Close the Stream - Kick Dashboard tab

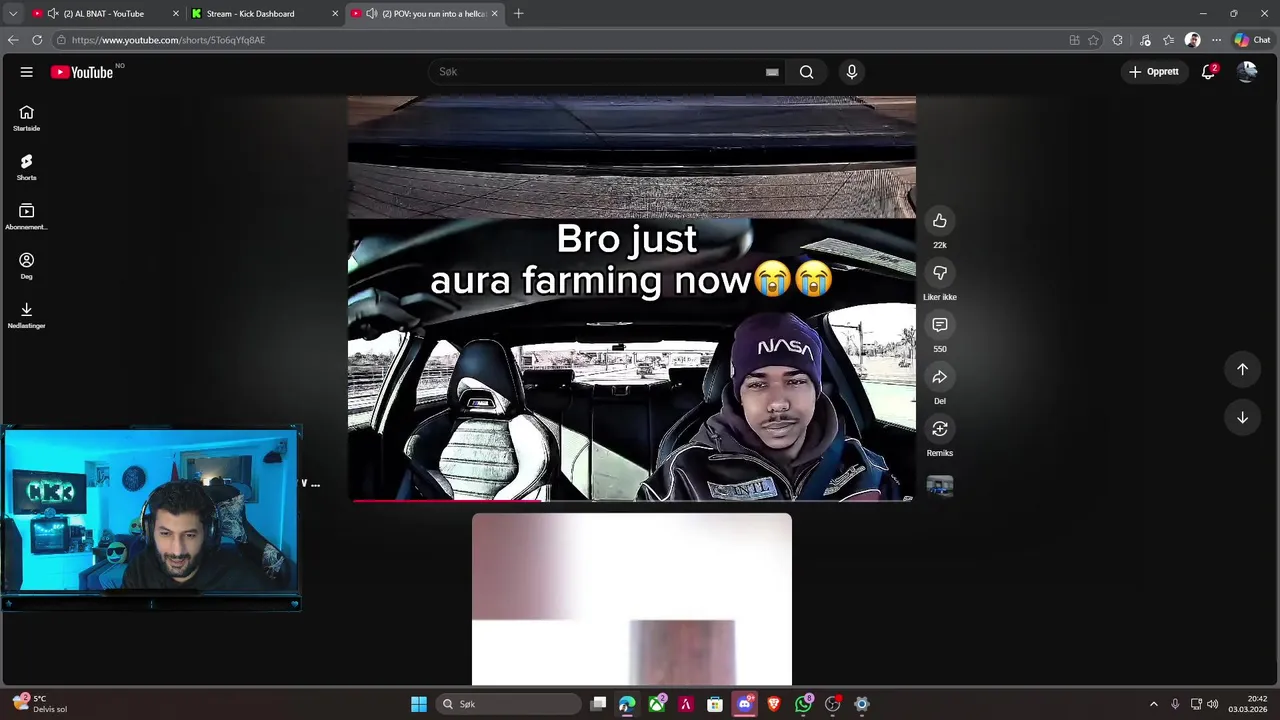pyautogui.click(x=335, y=14)
